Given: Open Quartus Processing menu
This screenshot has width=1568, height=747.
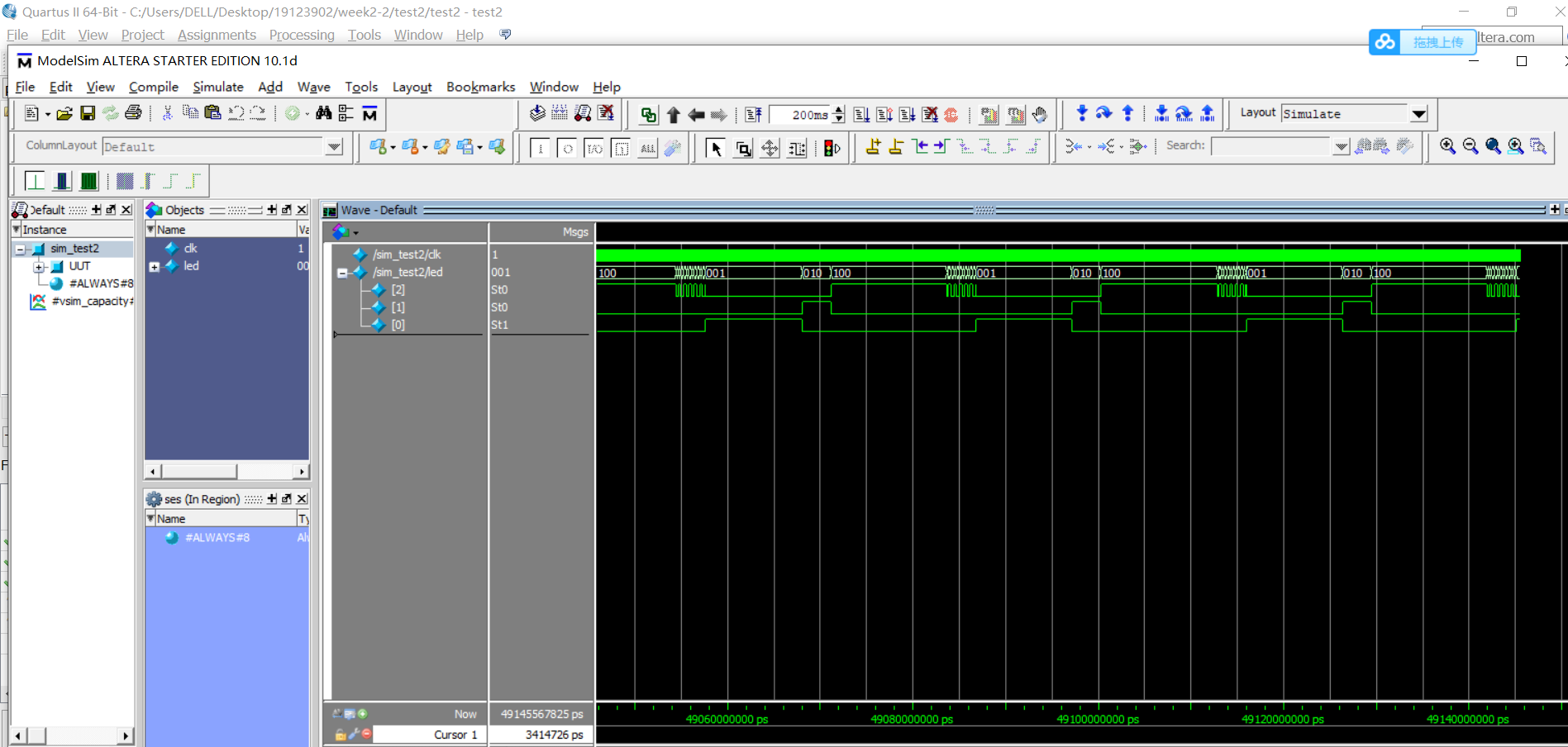Looking at the screenshot, I should click(302, 35).
